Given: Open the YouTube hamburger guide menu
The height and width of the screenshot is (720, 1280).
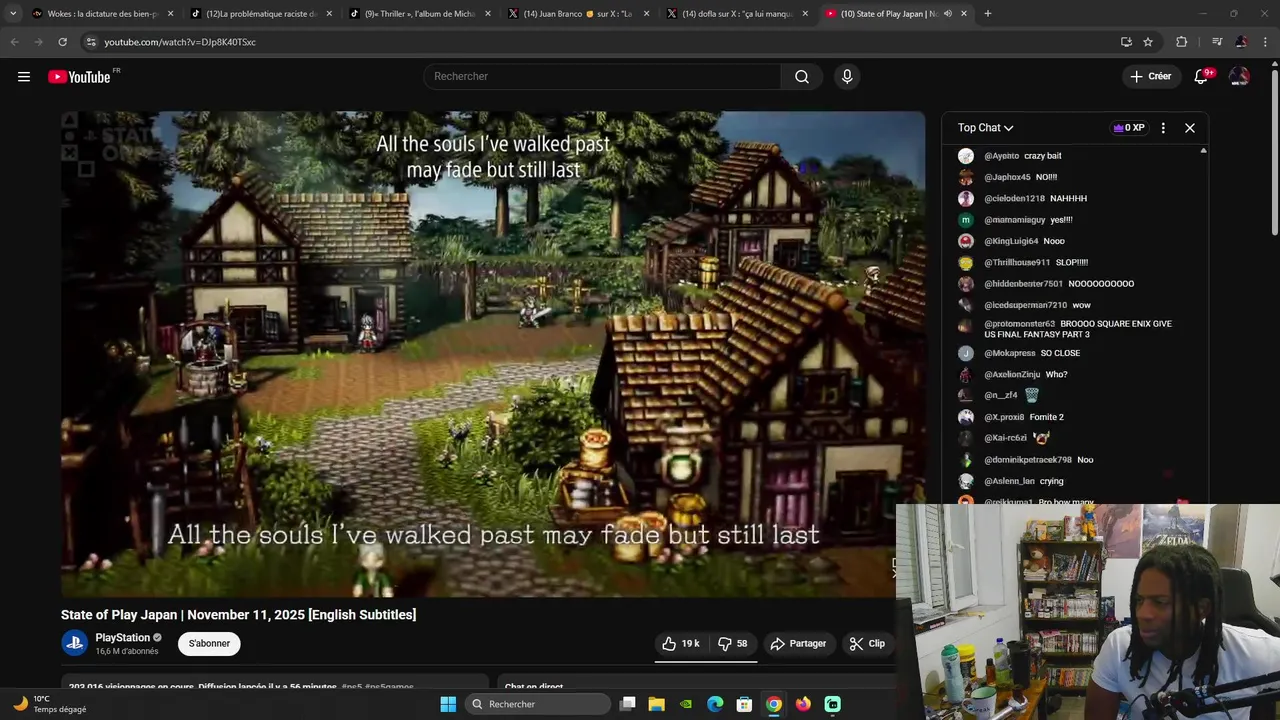Looking at the screenshot, I should pyautogui.click(x=24, y=77).
